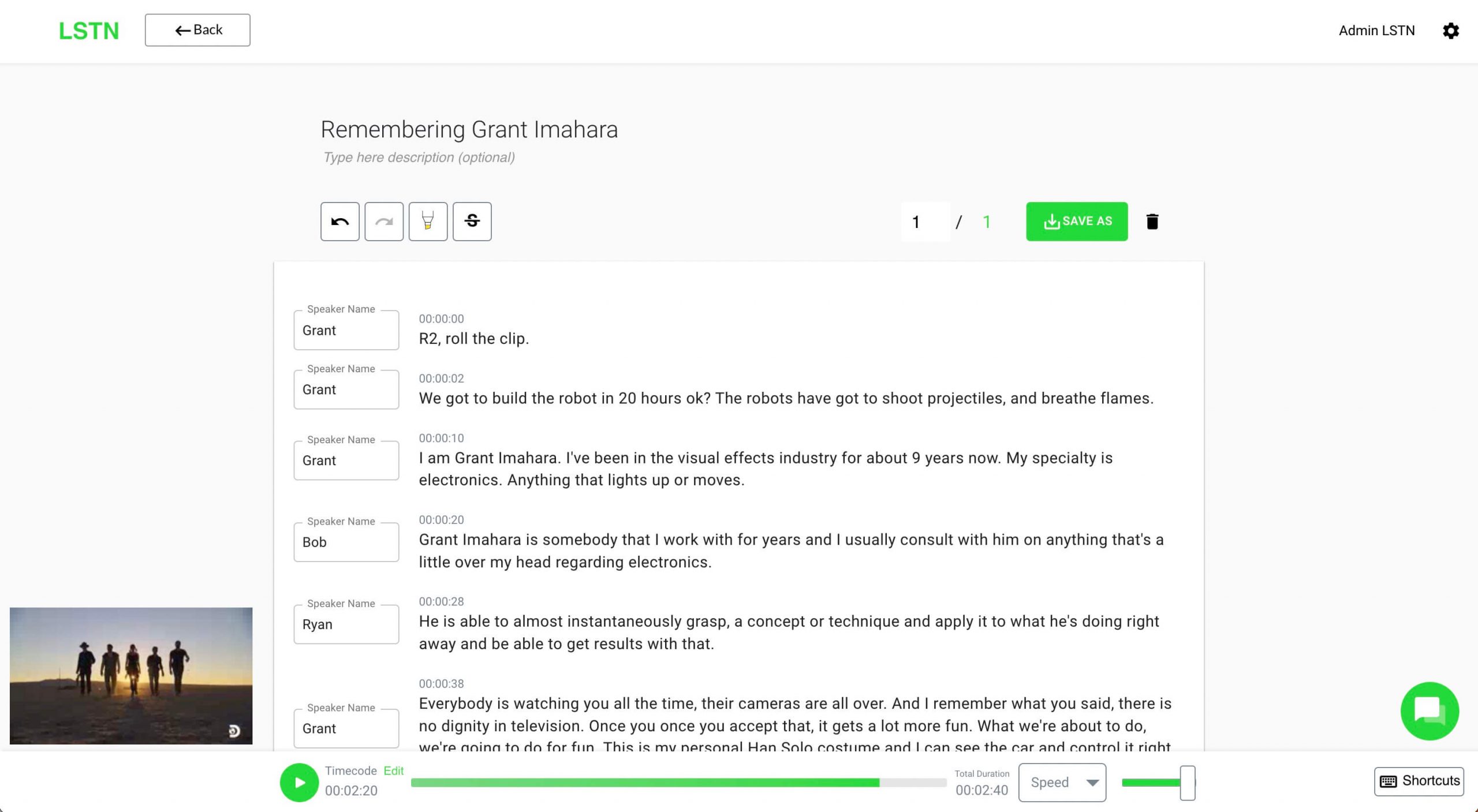Click the LSTN logo
This screenshot has height=812, width=1478.
tap(89, 31)
